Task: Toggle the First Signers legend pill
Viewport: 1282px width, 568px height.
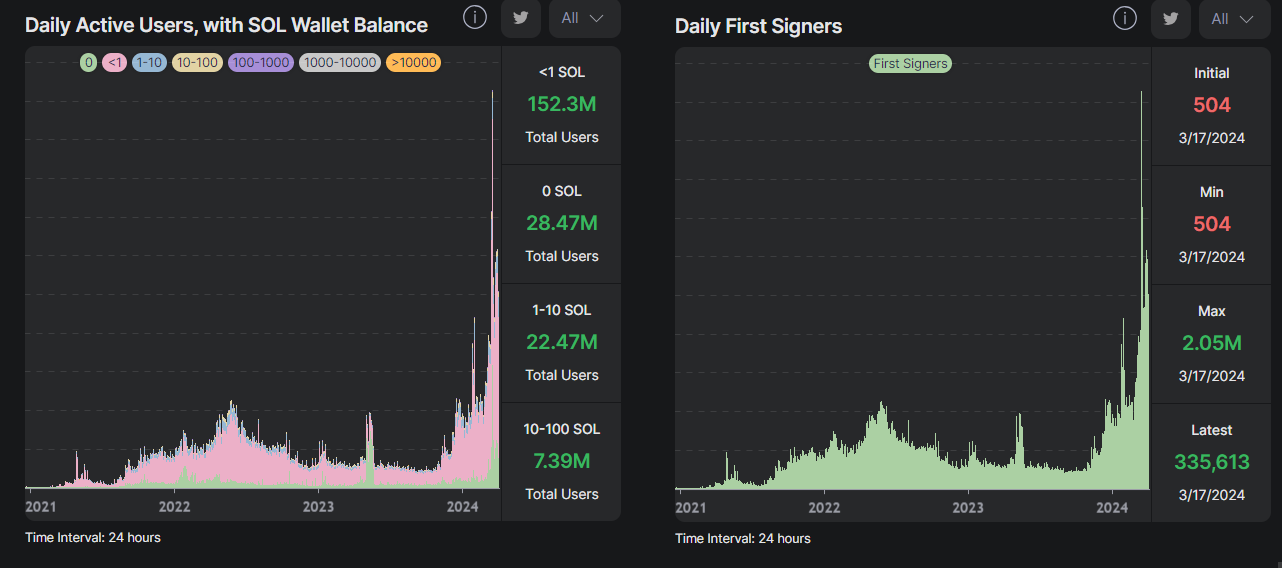Action: pyautogui.click(x=910, y=63)
